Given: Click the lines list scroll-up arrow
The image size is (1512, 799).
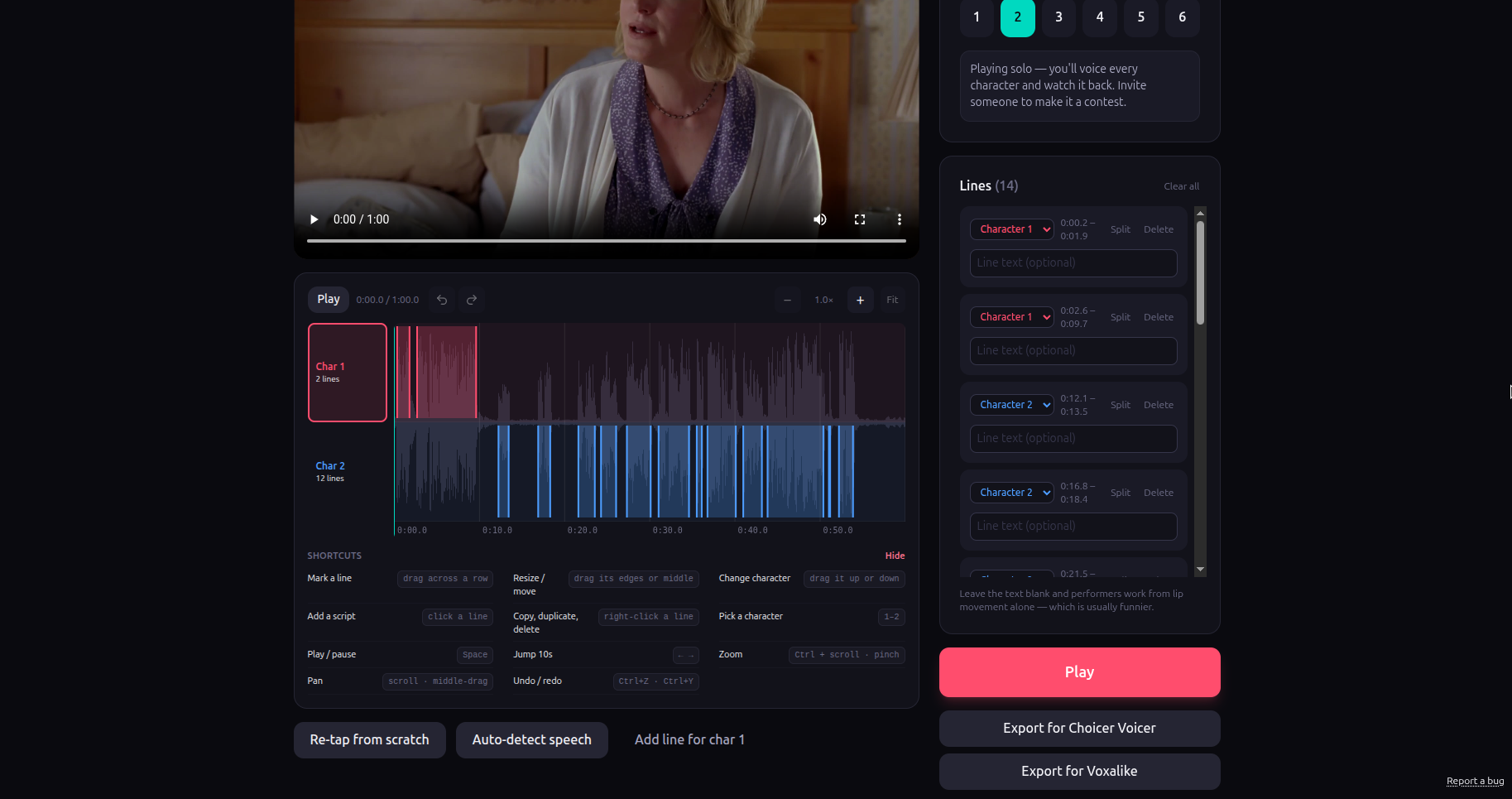Looking at the screenshot, I should tap(1200, 213).
